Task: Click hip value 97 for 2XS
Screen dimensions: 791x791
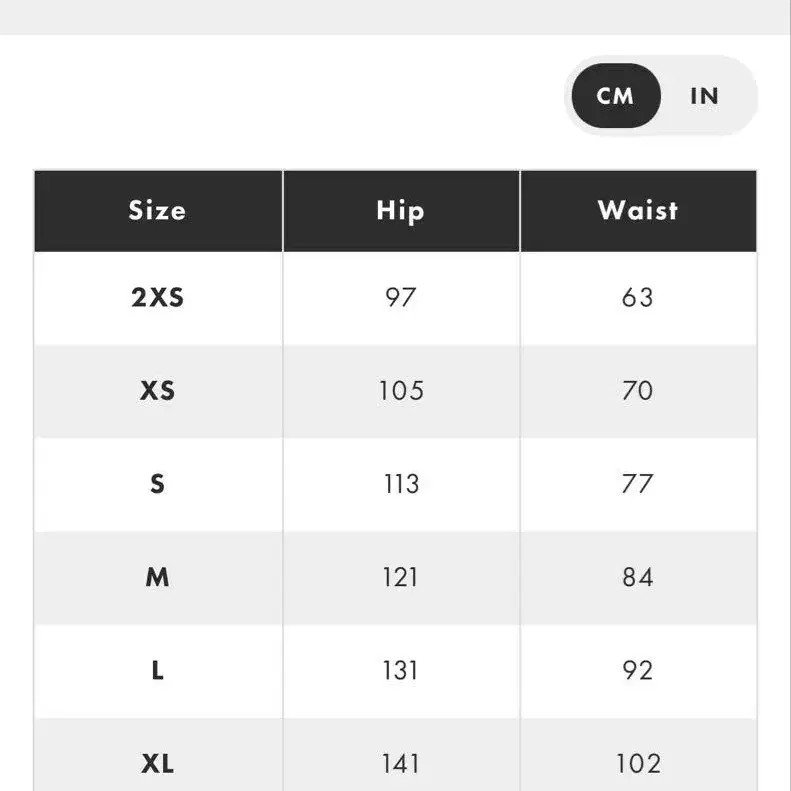Action: point(401,297)
